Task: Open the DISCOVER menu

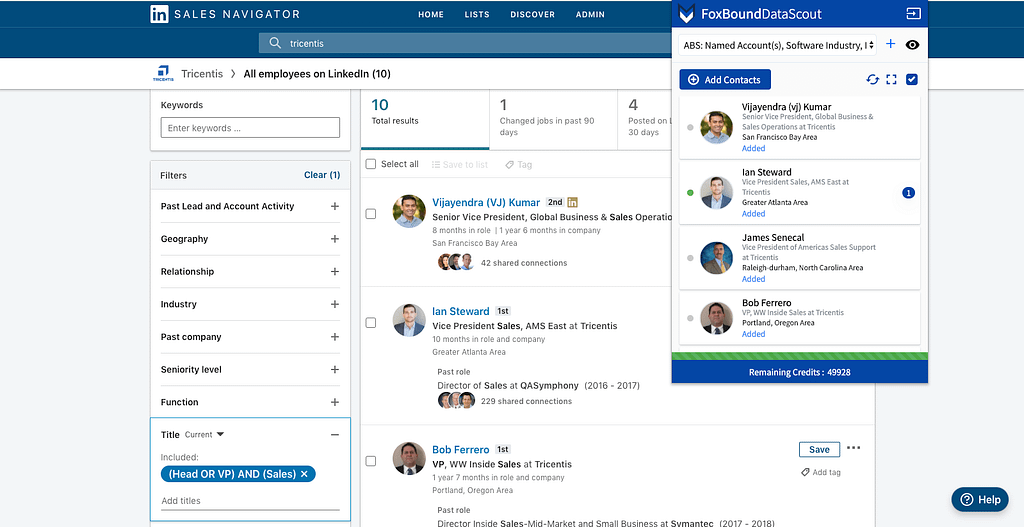Action: coord(532,14)
